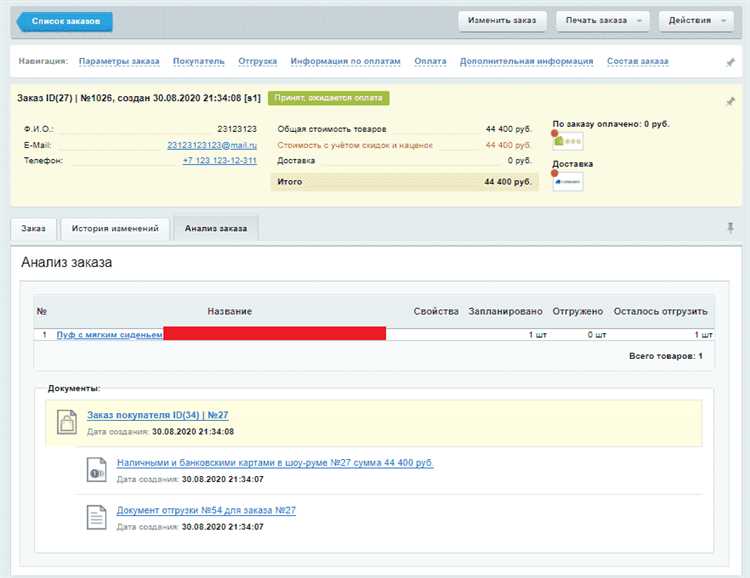Click the Название column header
750x578 pixels.
[x=230, y=311]
